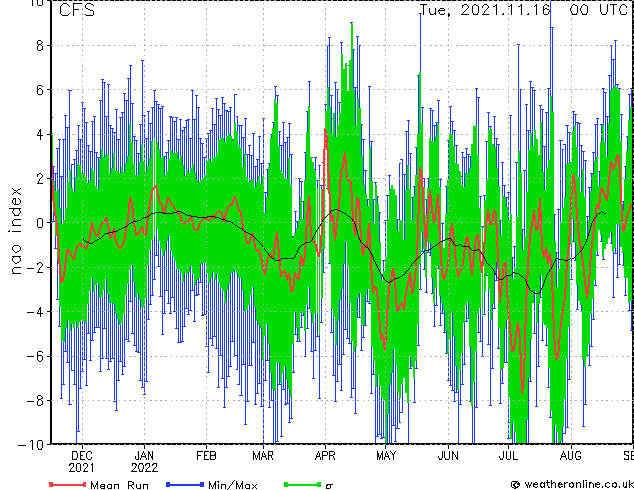634x490 pixels.
Task: Click the chart date 'Tue, 2021.11.16'
Action: [x=485, y=10]
